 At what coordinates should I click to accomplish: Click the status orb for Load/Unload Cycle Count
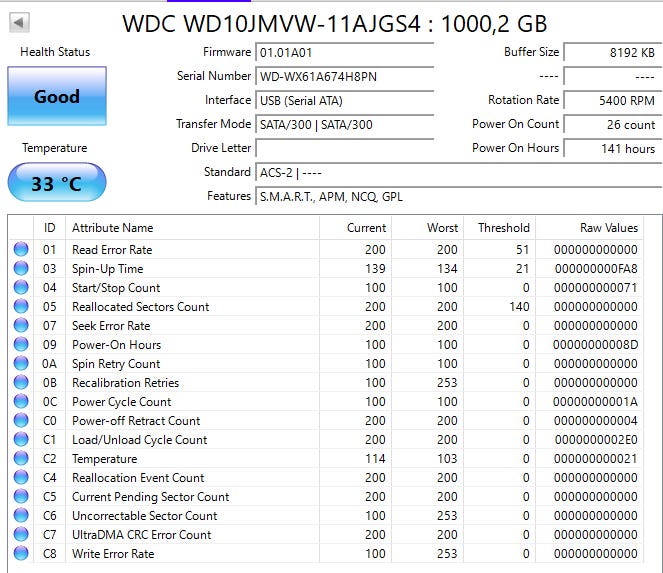[x=21, y=440]
